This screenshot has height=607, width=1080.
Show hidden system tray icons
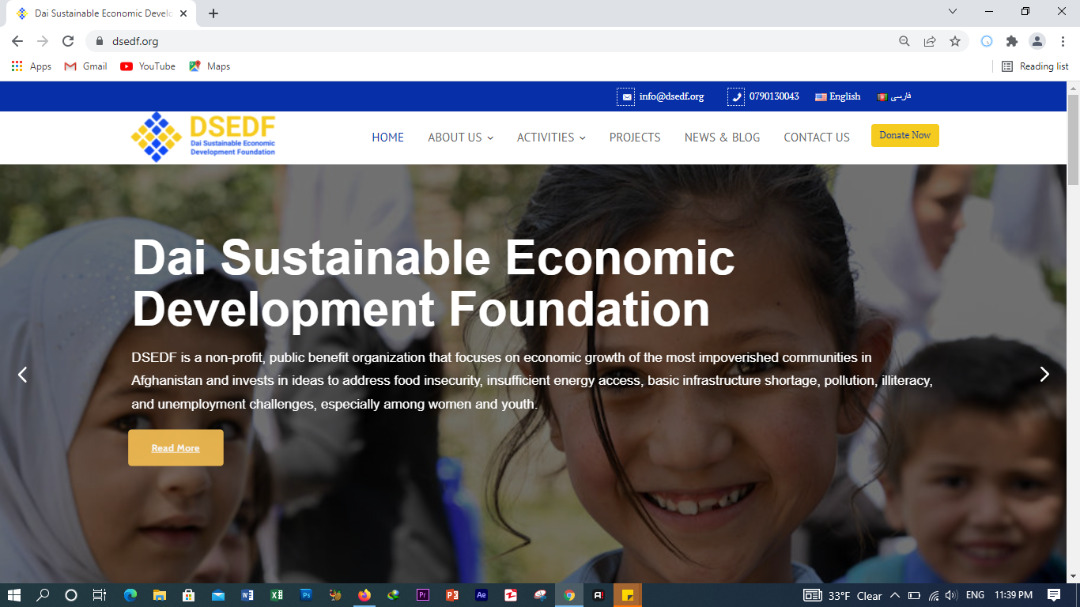pyautogui.click(x=895, y=595)
